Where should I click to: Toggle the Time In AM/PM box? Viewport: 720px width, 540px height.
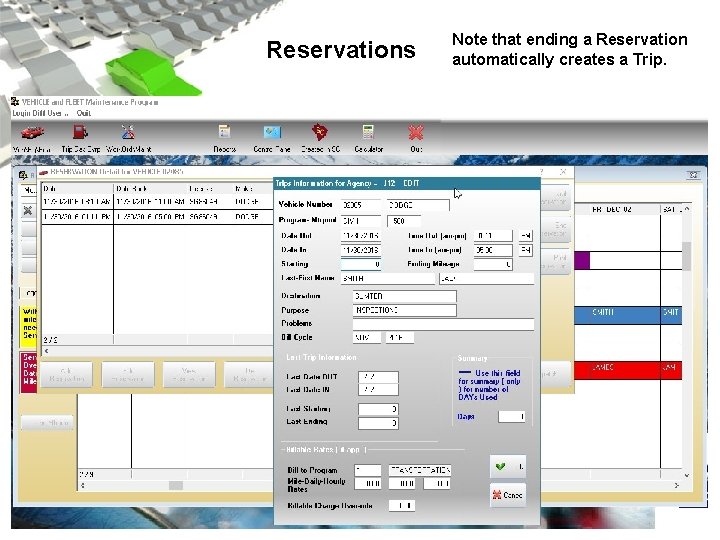pos(526,250)
